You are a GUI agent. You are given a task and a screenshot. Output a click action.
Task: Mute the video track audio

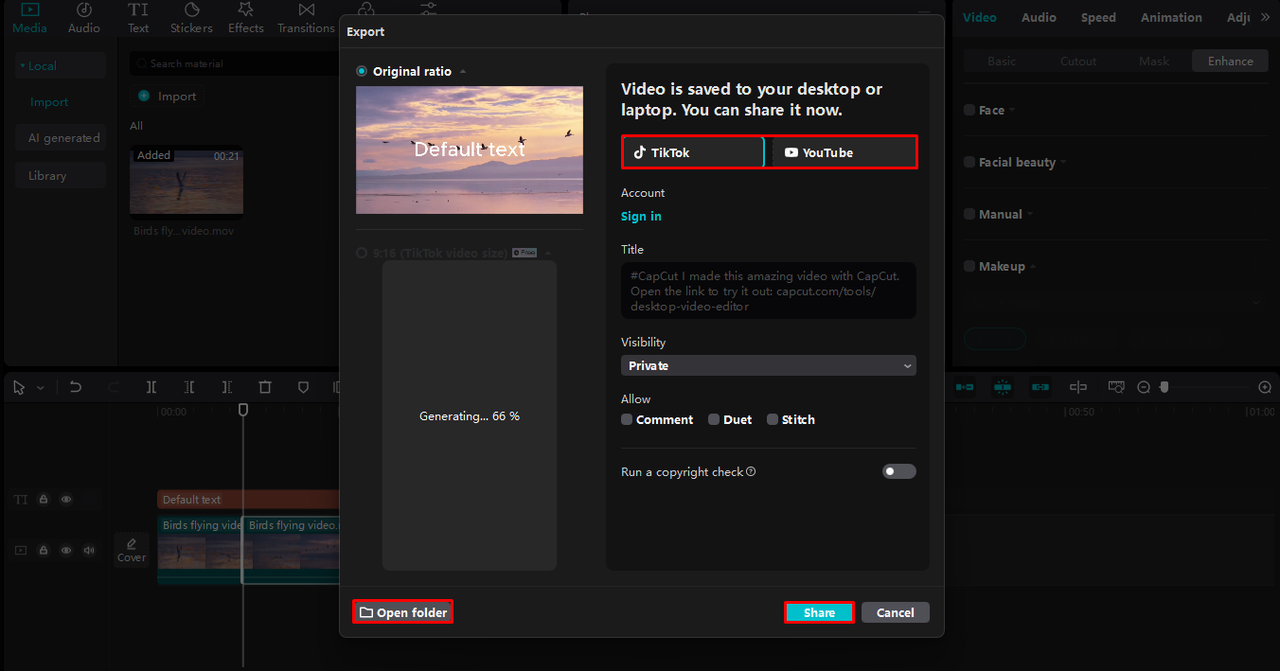(89, 550)
